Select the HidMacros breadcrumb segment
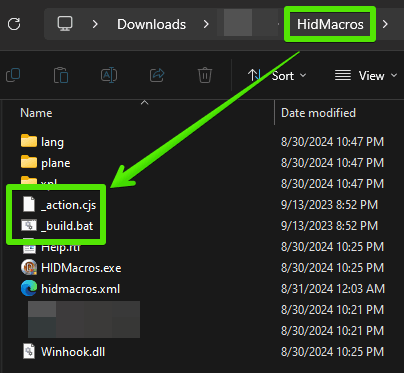The image size is (404, 373). (330, 24)
